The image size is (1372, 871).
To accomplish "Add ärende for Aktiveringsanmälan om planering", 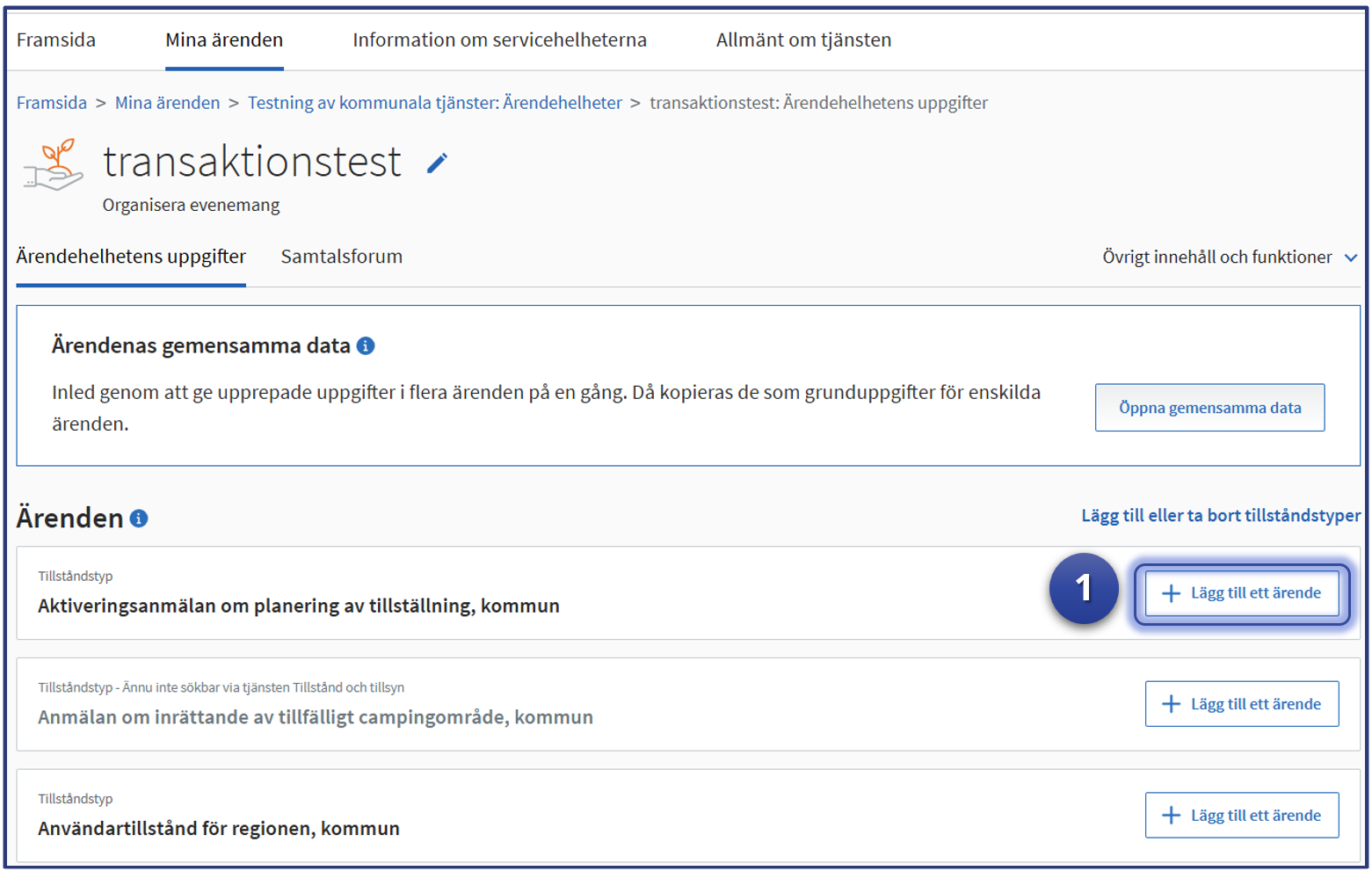I will [x=1241, y=593].
